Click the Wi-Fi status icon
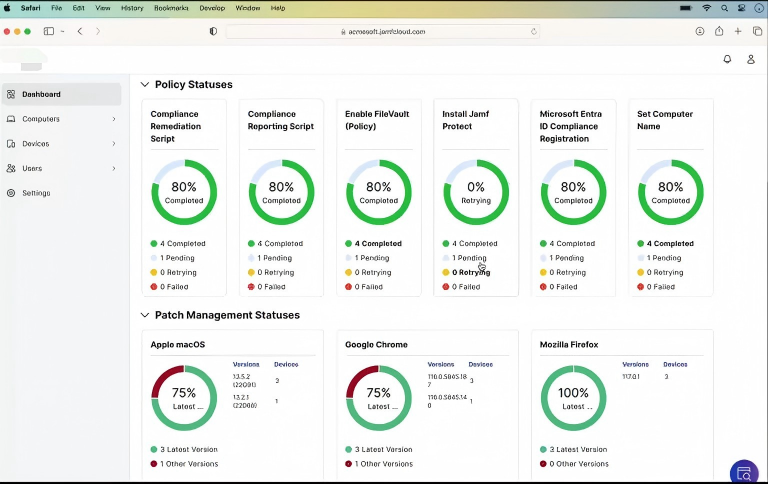Viewport: 768px width, 484px height. [706, 8]
